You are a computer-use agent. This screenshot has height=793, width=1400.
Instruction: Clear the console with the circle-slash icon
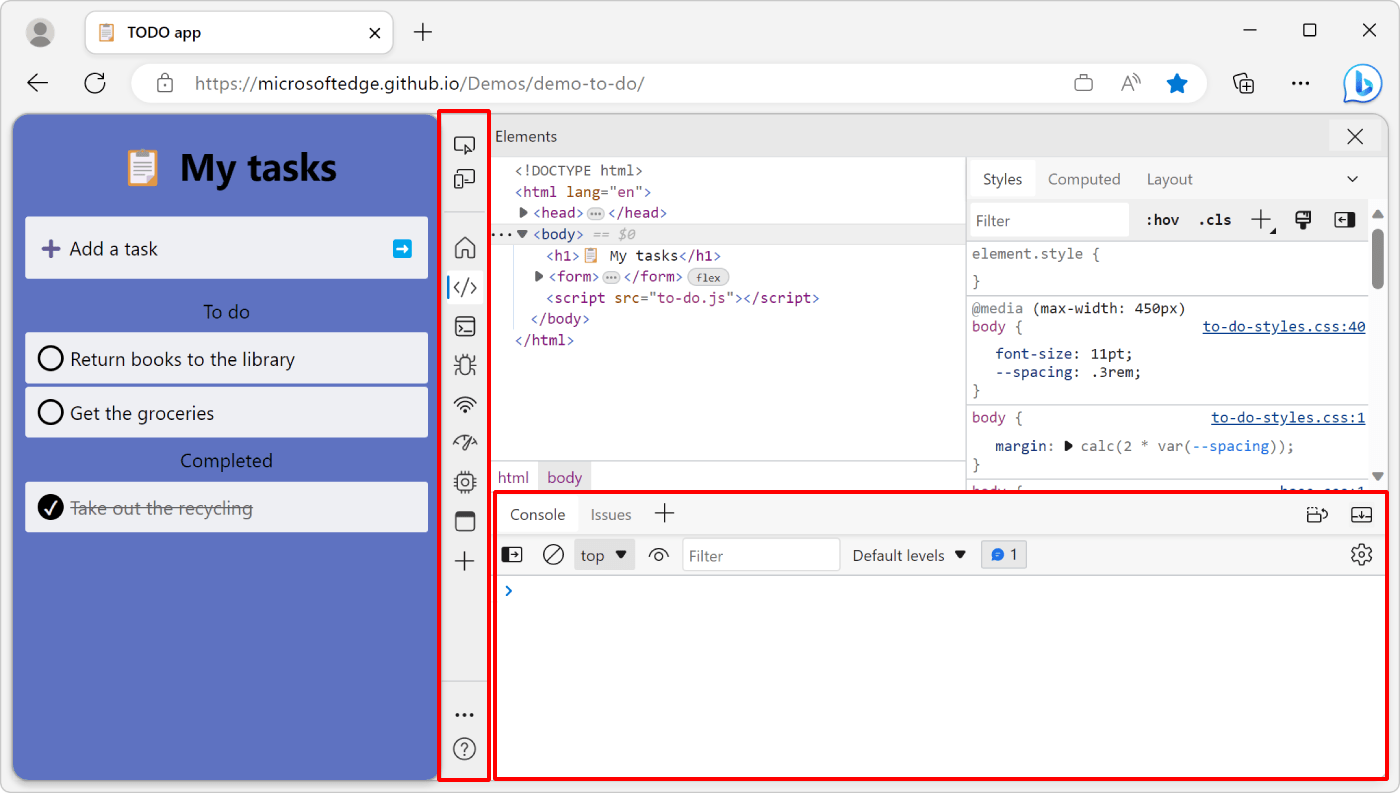click(x=553, y=554)
